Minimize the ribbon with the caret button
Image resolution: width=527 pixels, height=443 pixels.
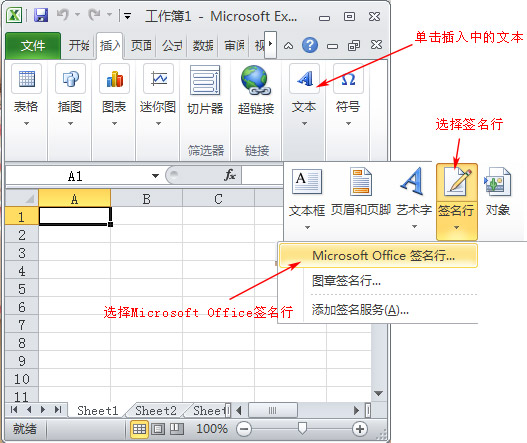point(288,46)
